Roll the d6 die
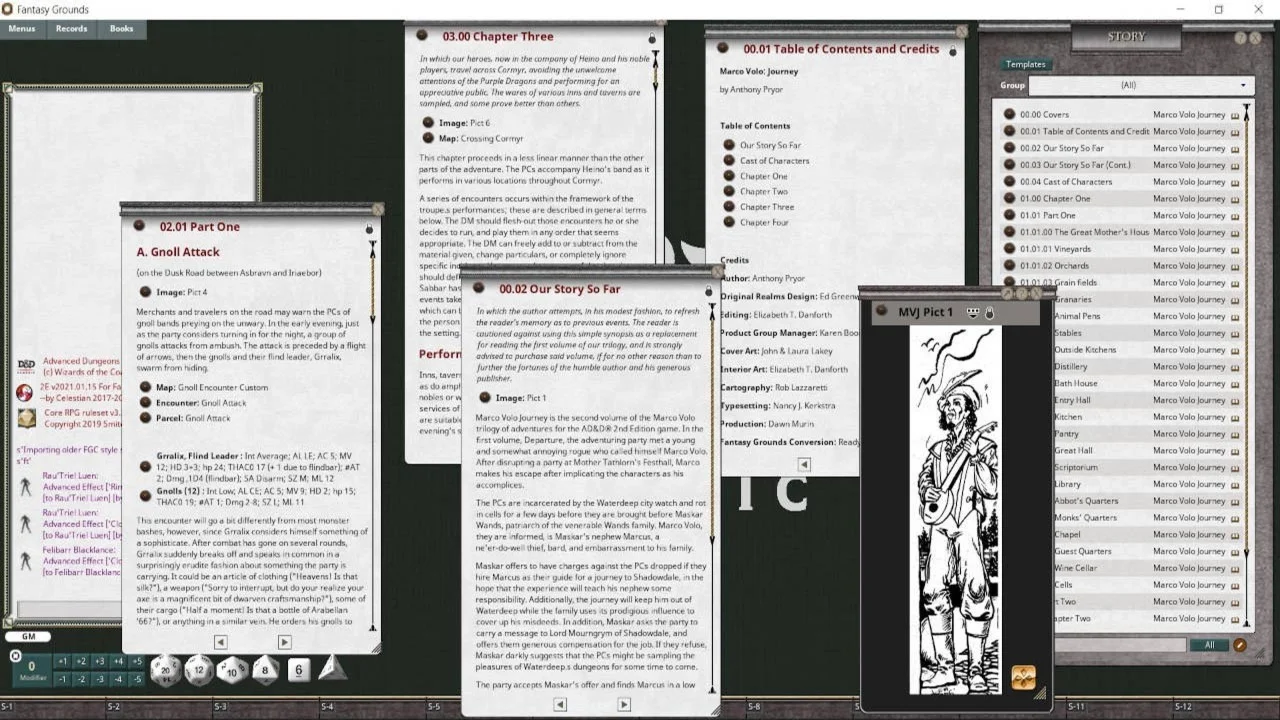1280x720 pixels. tap(299, 669)
